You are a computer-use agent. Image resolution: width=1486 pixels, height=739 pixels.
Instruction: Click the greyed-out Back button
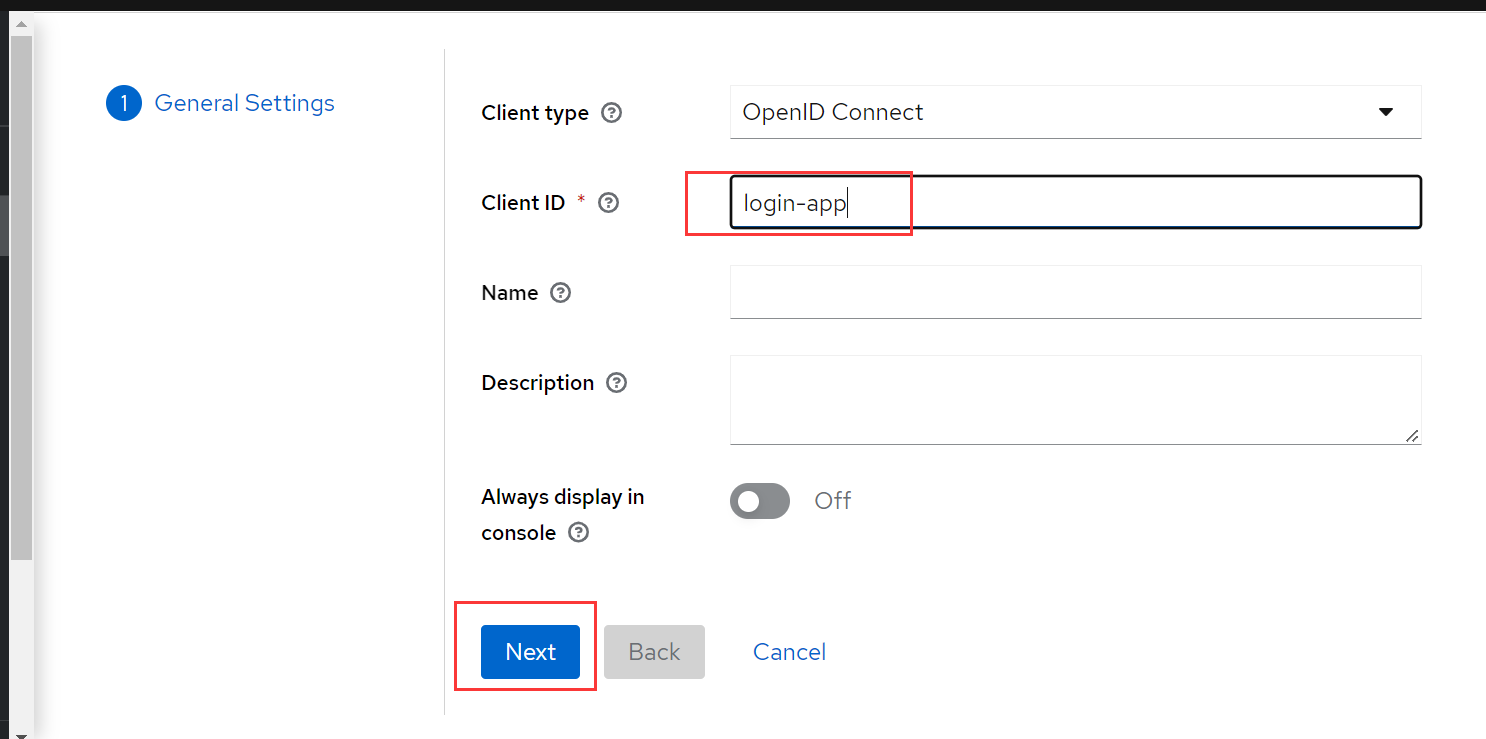point(654,652)
